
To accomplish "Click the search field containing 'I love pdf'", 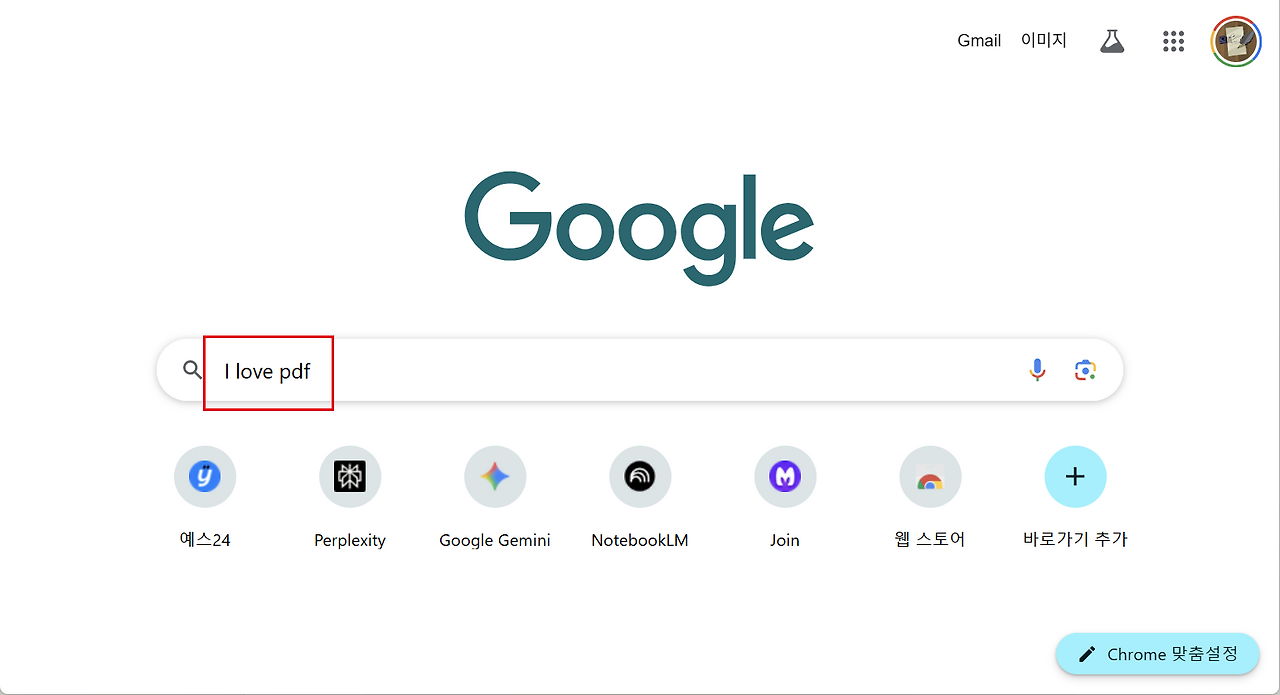I will pyautogui.click(x=640, y=370).
